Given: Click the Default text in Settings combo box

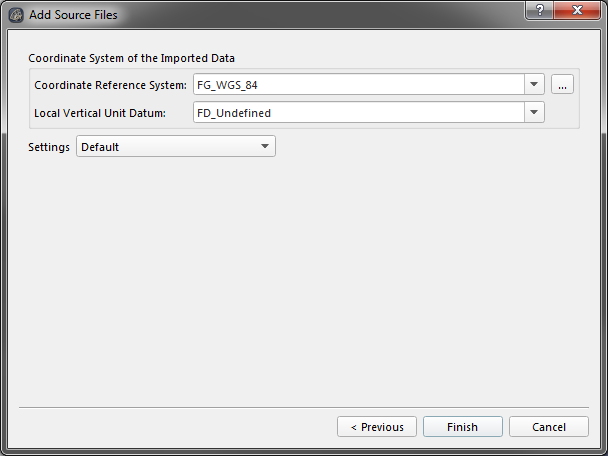Looking at the screenshot, I should click(x=100, y=147).
